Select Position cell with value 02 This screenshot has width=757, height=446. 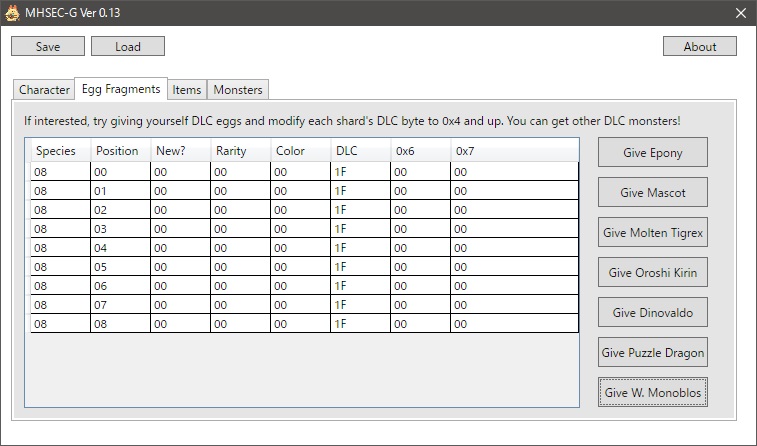[x=121, y=209]
